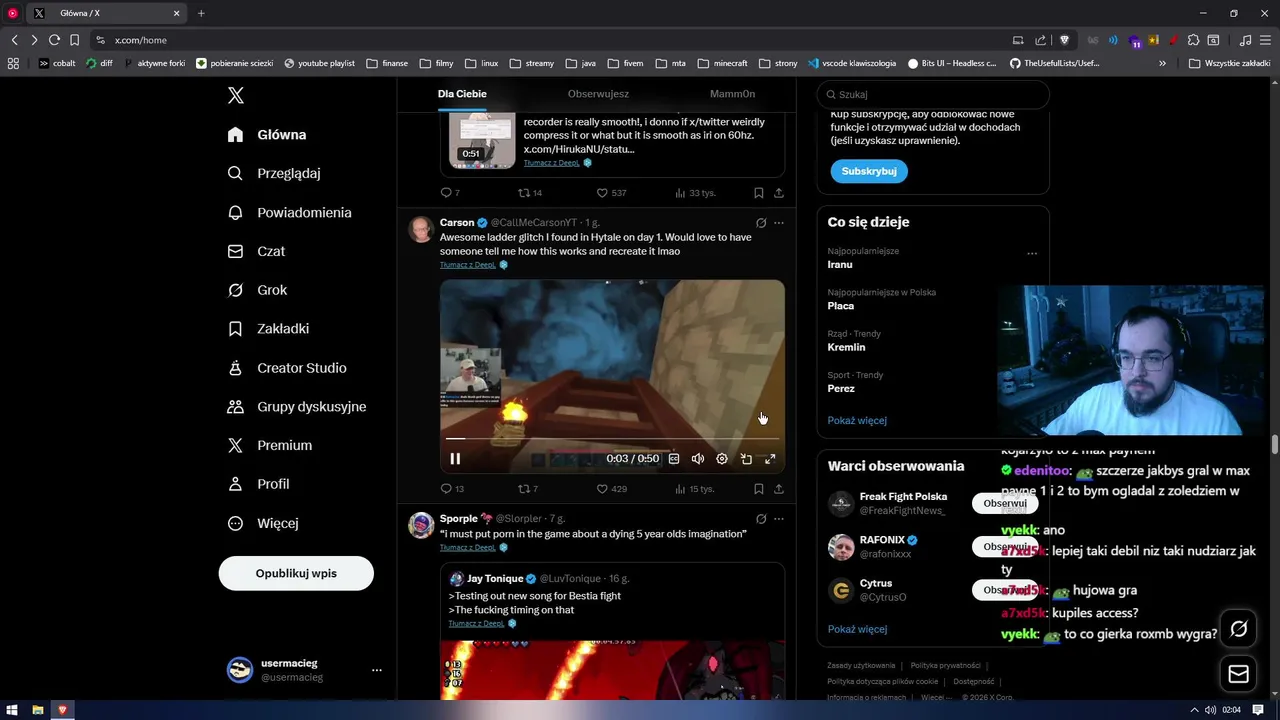Expand the hidden bookmarks overflow chevron
The height and width of the screenshot is (720, 1280).
point(1162,63)
